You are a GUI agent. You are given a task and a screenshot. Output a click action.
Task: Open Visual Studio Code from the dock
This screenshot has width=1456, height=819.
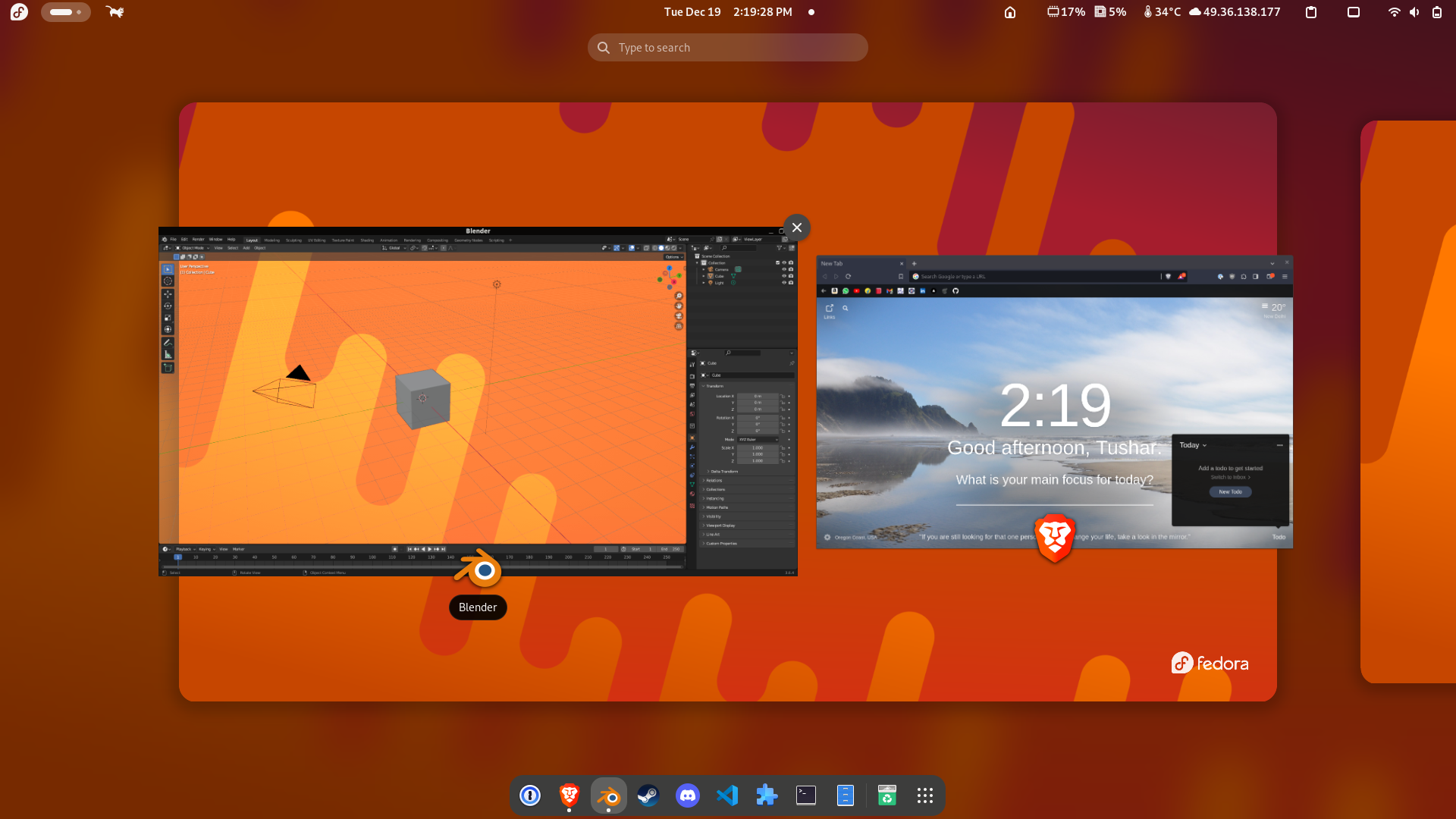click(x=727, y=795)
